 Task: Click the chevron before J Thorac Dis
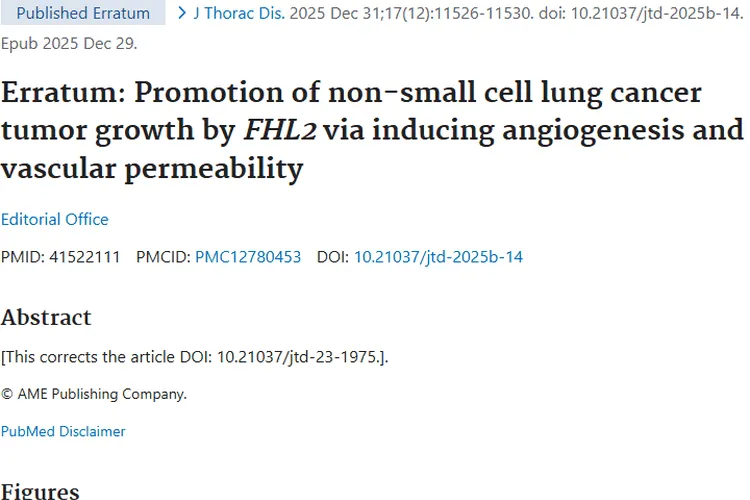[181, 13]
